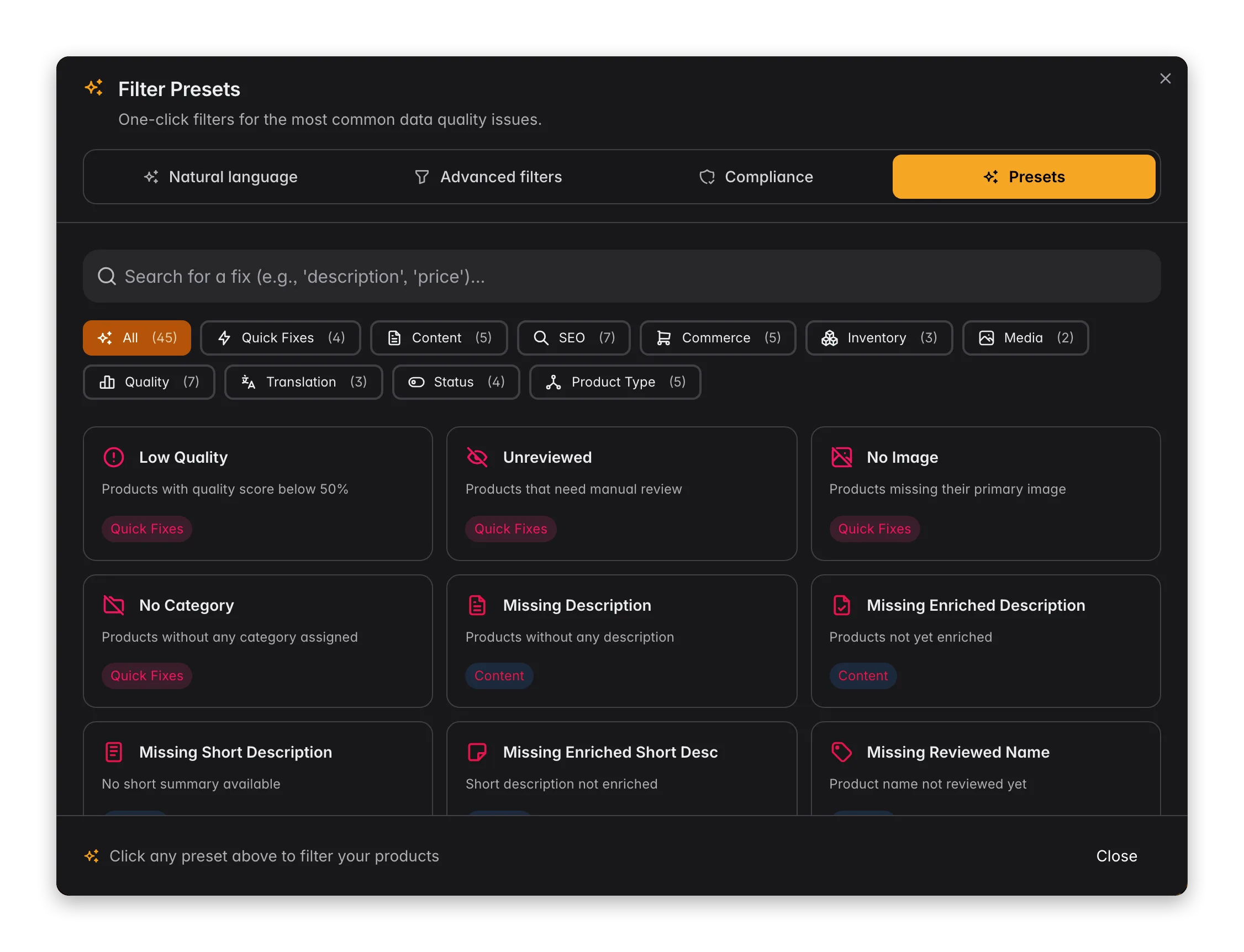Click the funnel icon in Advanced filters tab
This screenshot has width=1244, height=952.
[421, 177]
